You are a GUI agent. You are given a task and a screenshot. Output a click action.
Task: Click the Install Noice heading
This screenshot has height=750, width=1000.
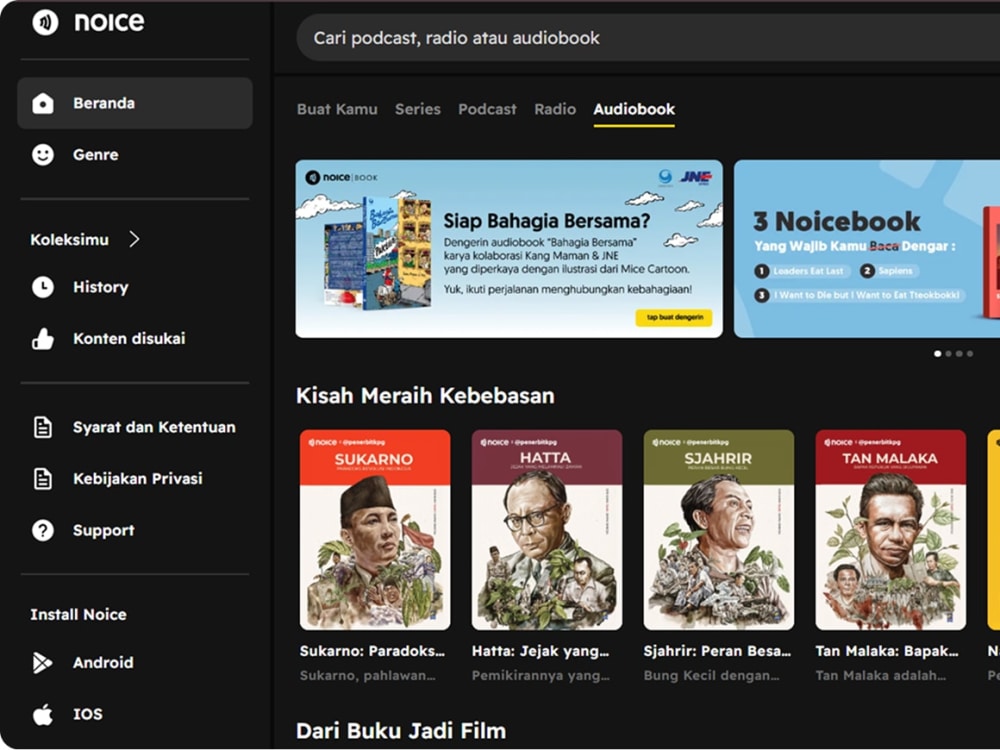78,615
